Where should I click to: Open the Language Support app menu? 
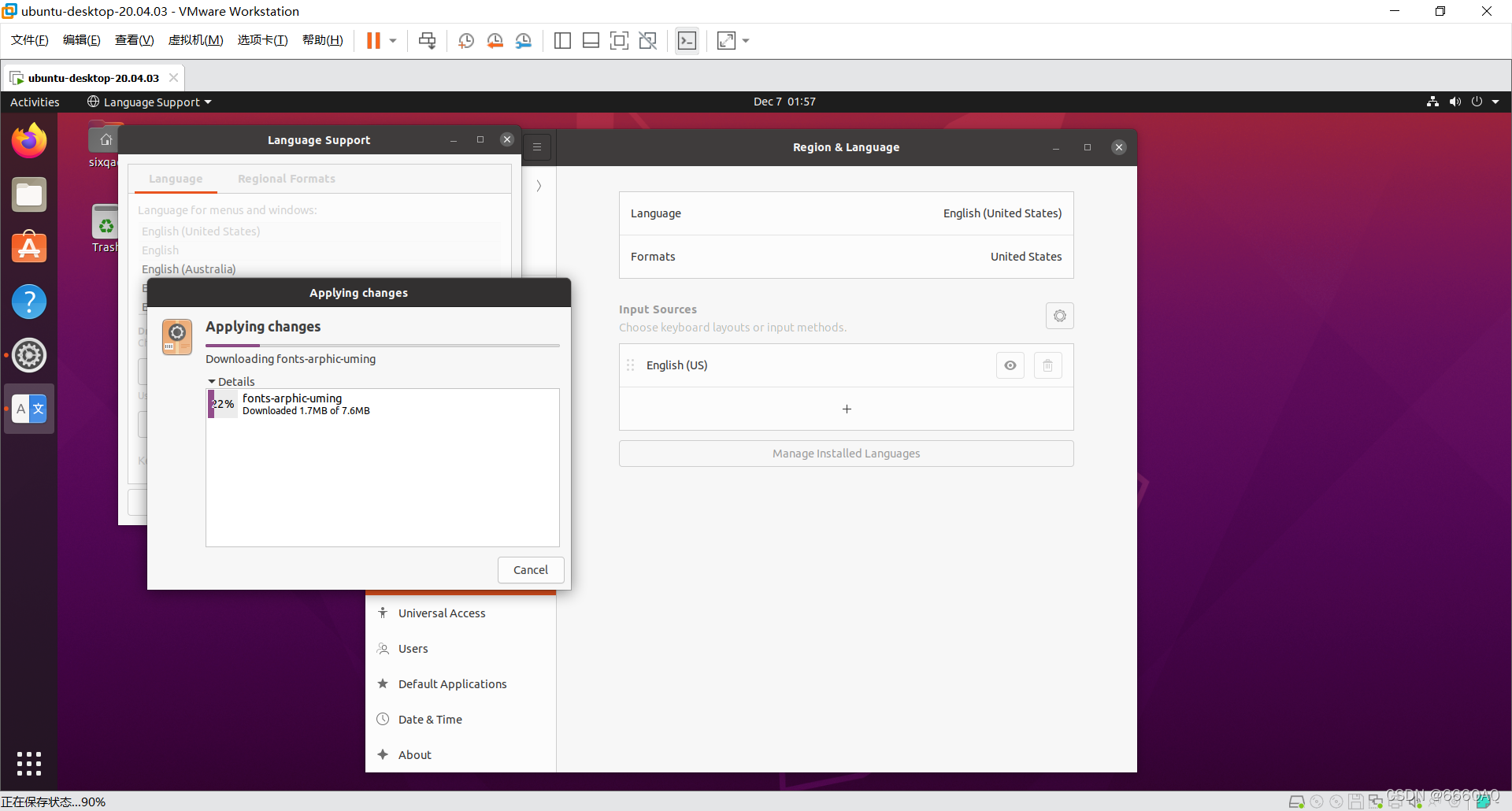pos(150,102)
